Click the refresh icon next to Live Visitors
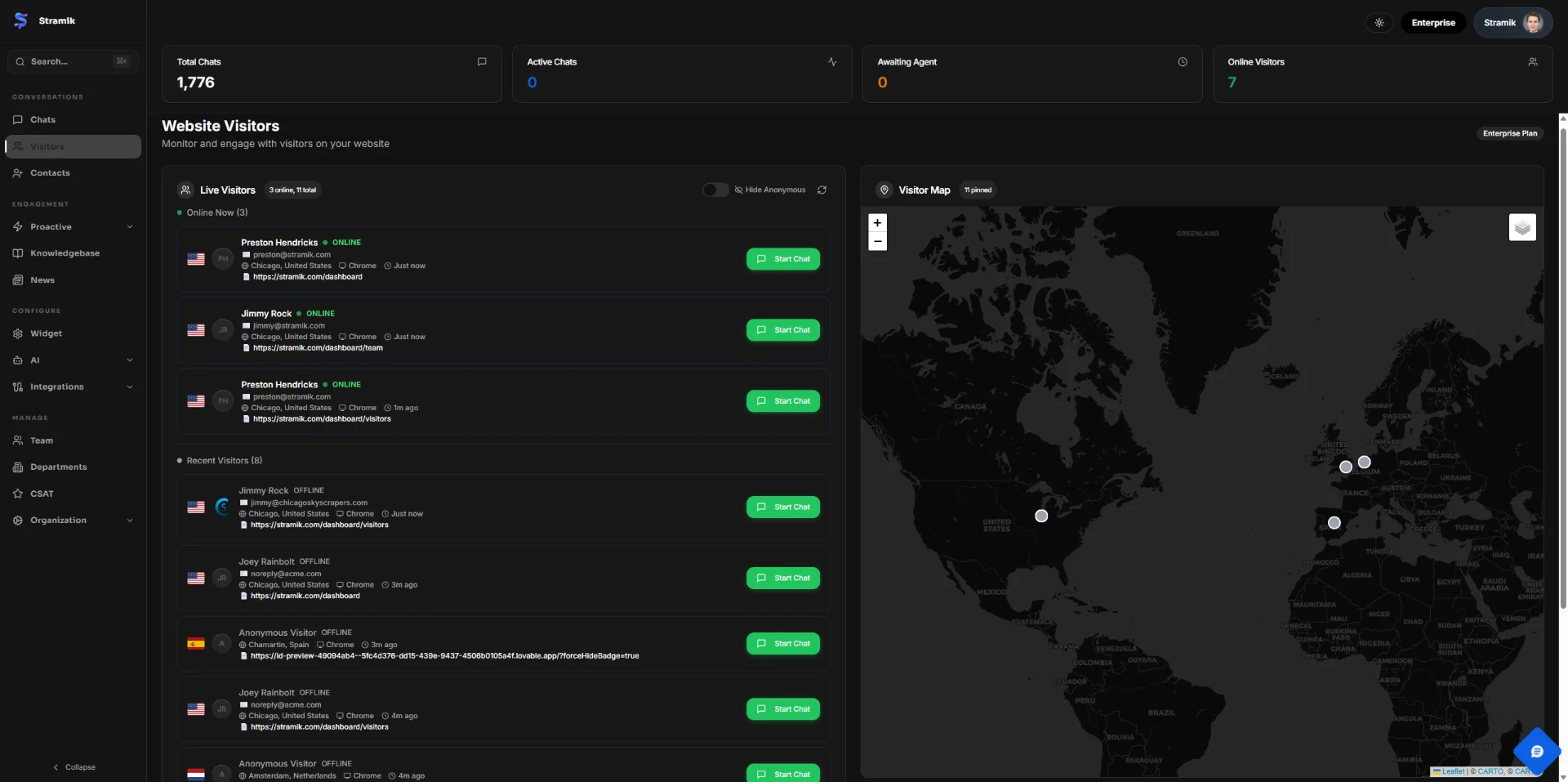This screenshot has height=782, width=1568. tap(822, 190)
